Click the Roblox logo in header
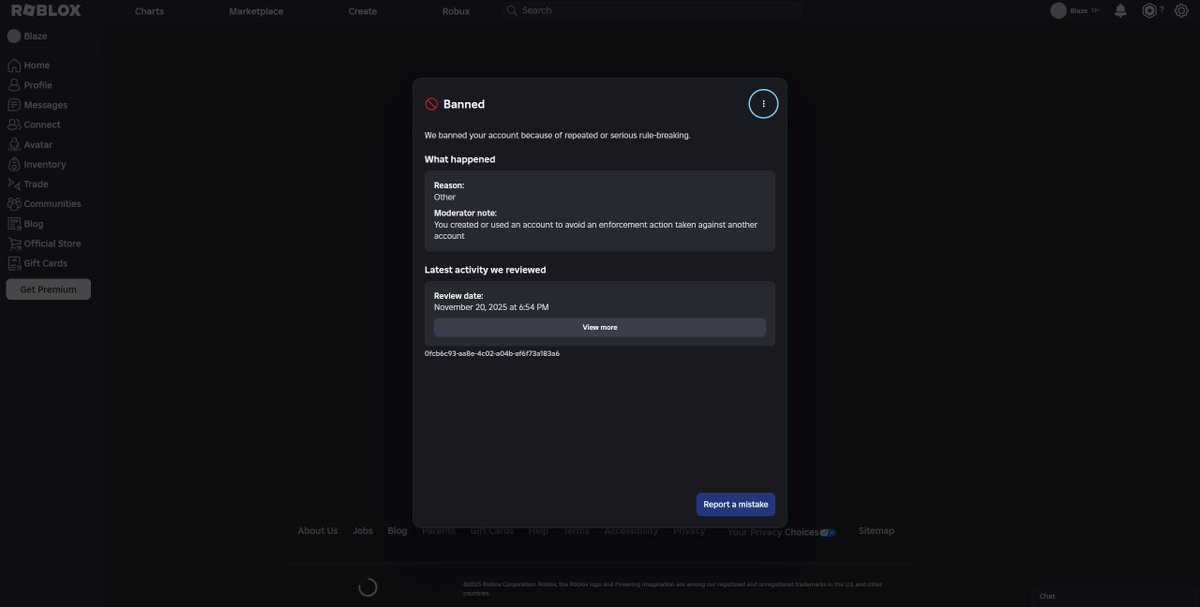This screenshot has height=607, width=1200. coord(46,10)
